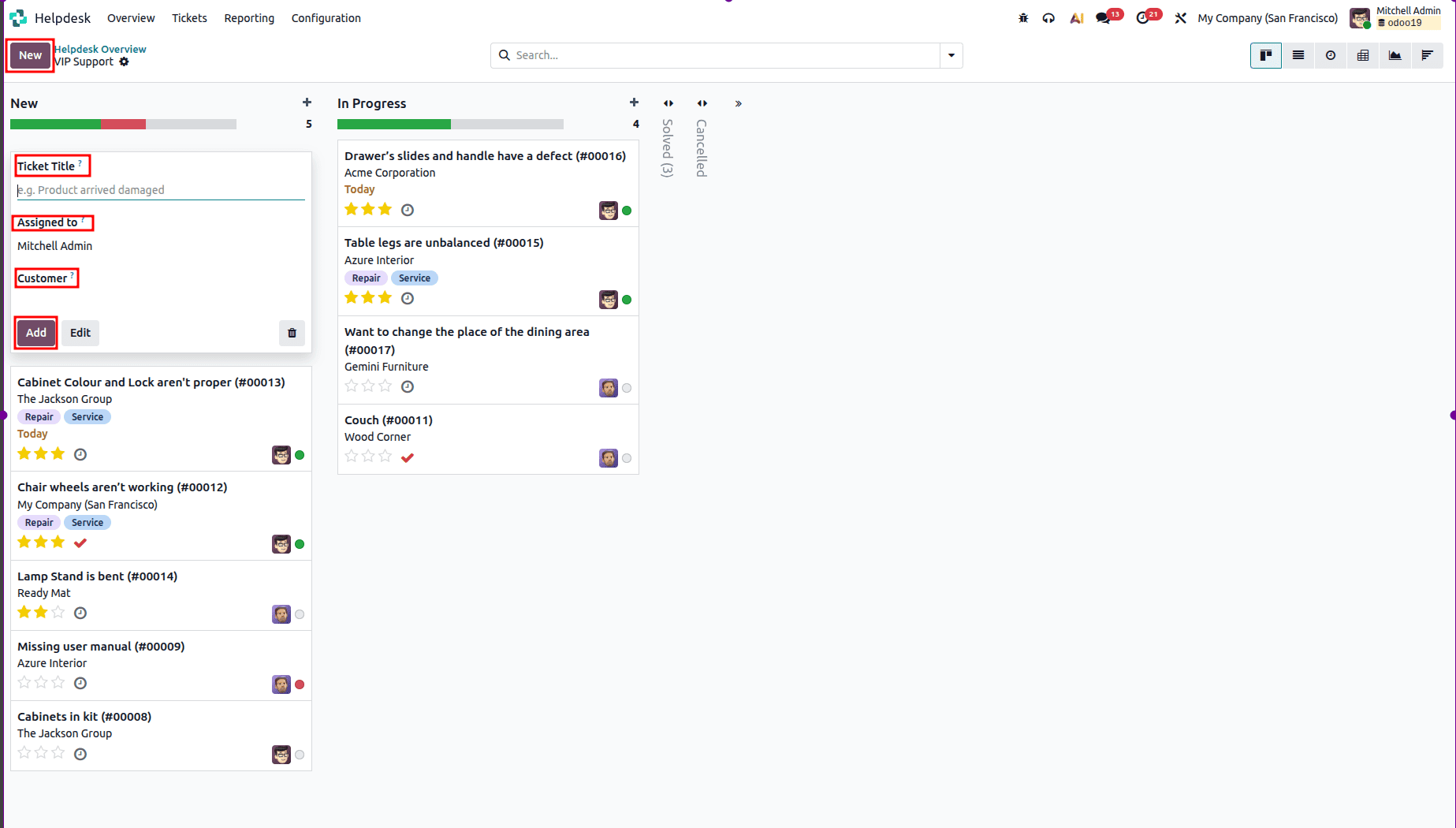Open the AI assistant icon
1456x828 pixels.
click(1076, 18)
